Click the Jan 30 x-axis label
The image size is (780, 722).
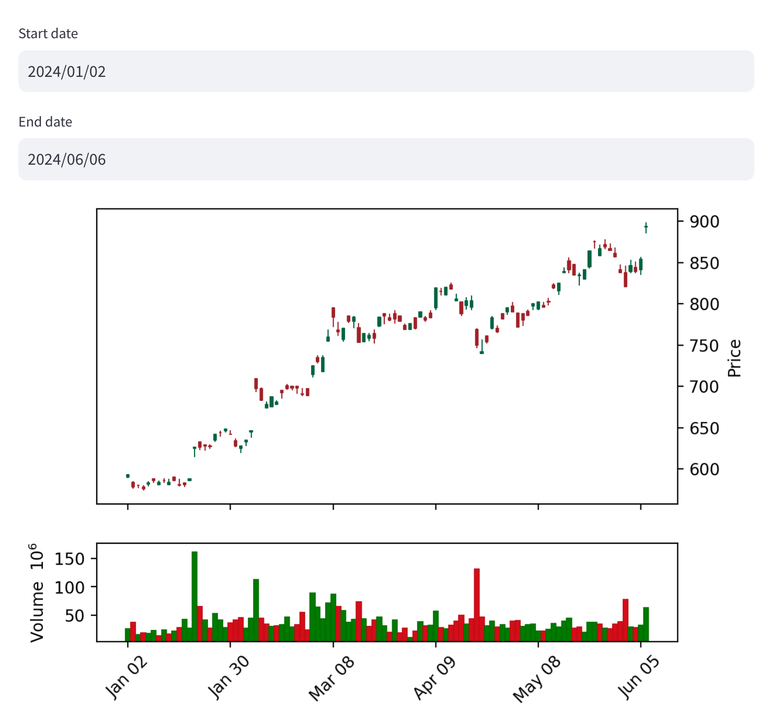[x=228, y=677]
